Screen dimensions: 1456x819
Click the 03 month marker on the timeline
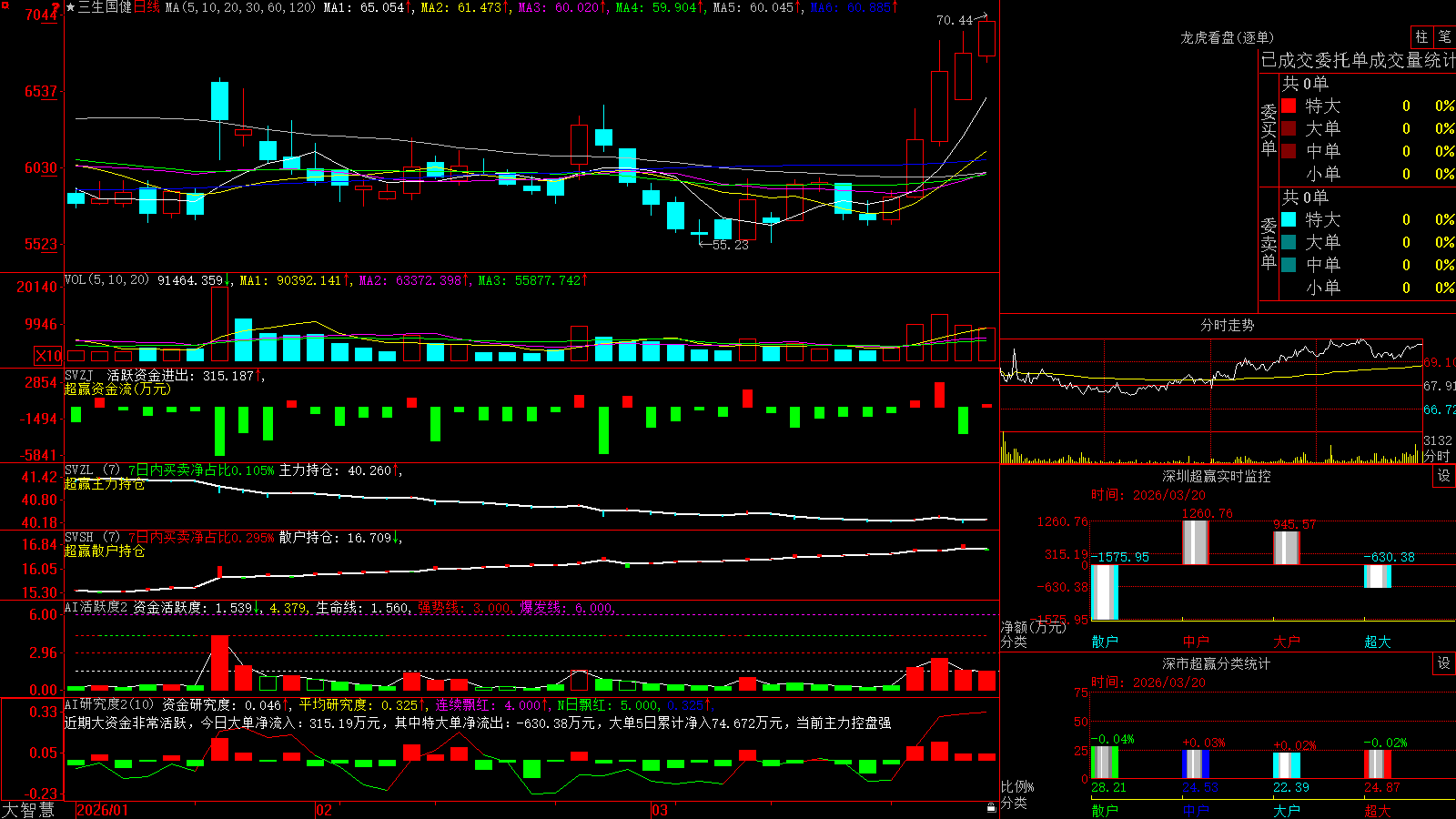[x=660, y=810]
